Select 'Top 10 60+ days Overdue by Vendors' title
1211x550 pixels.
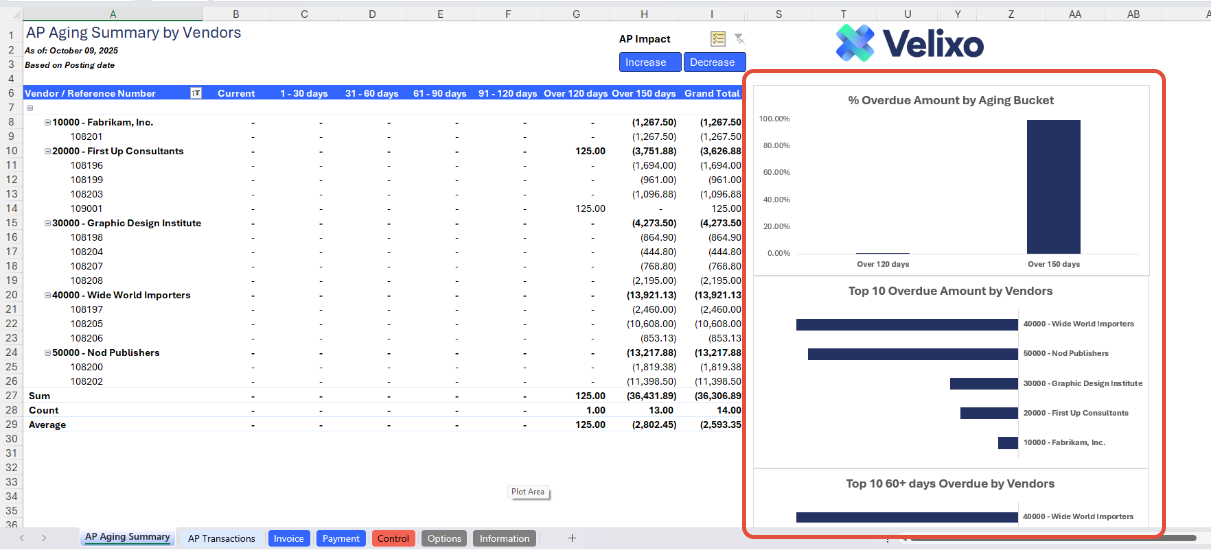pos(950,483)
